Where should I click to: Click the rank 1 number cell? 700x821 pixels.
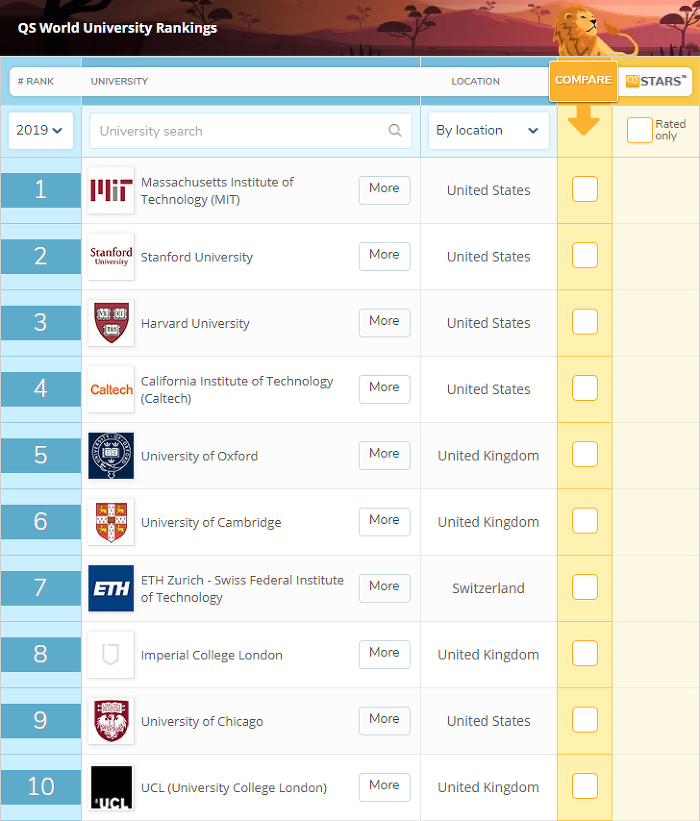coord(41,190)
